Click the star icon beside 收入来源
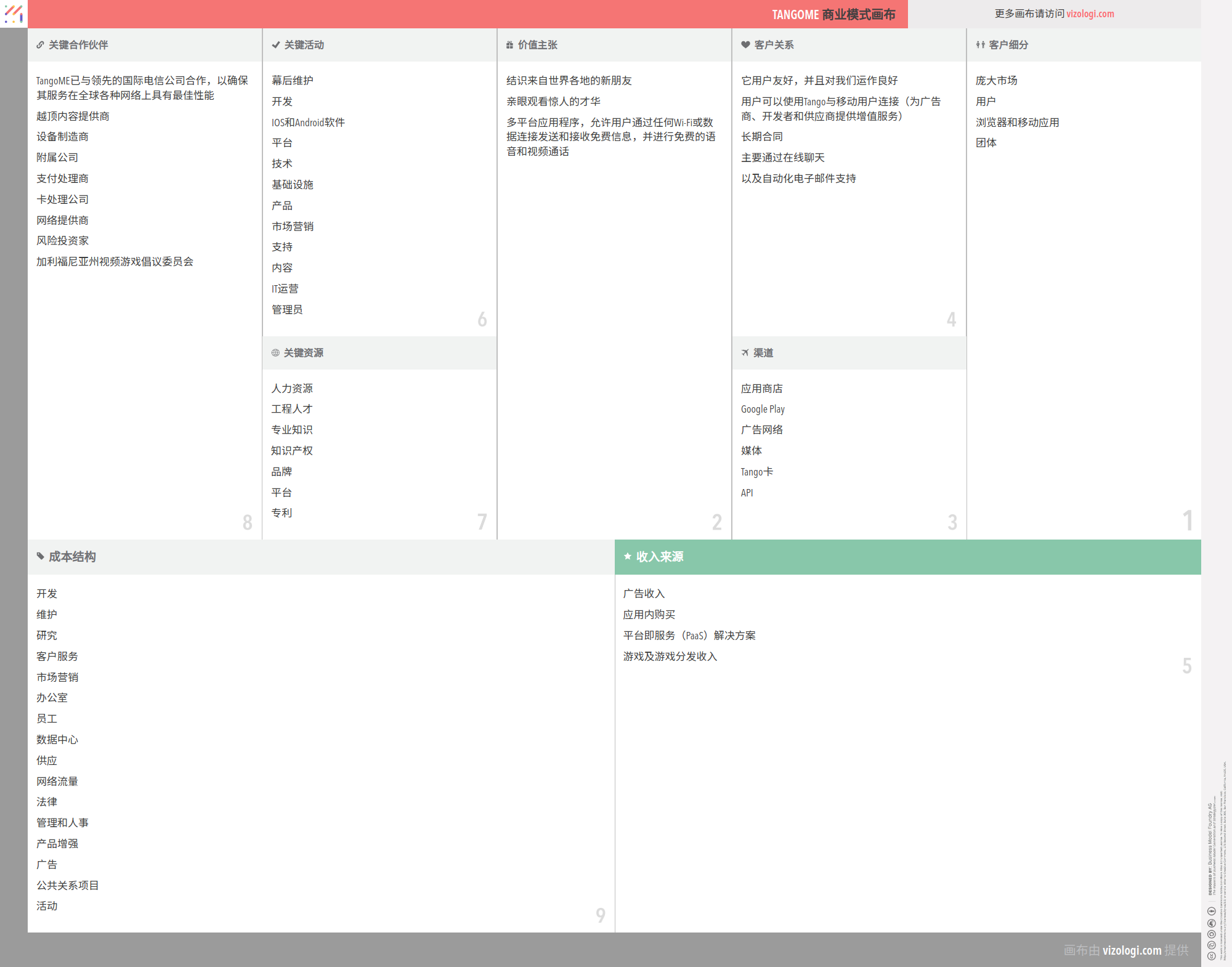The image size is (1232, 967). coord(627,557)
